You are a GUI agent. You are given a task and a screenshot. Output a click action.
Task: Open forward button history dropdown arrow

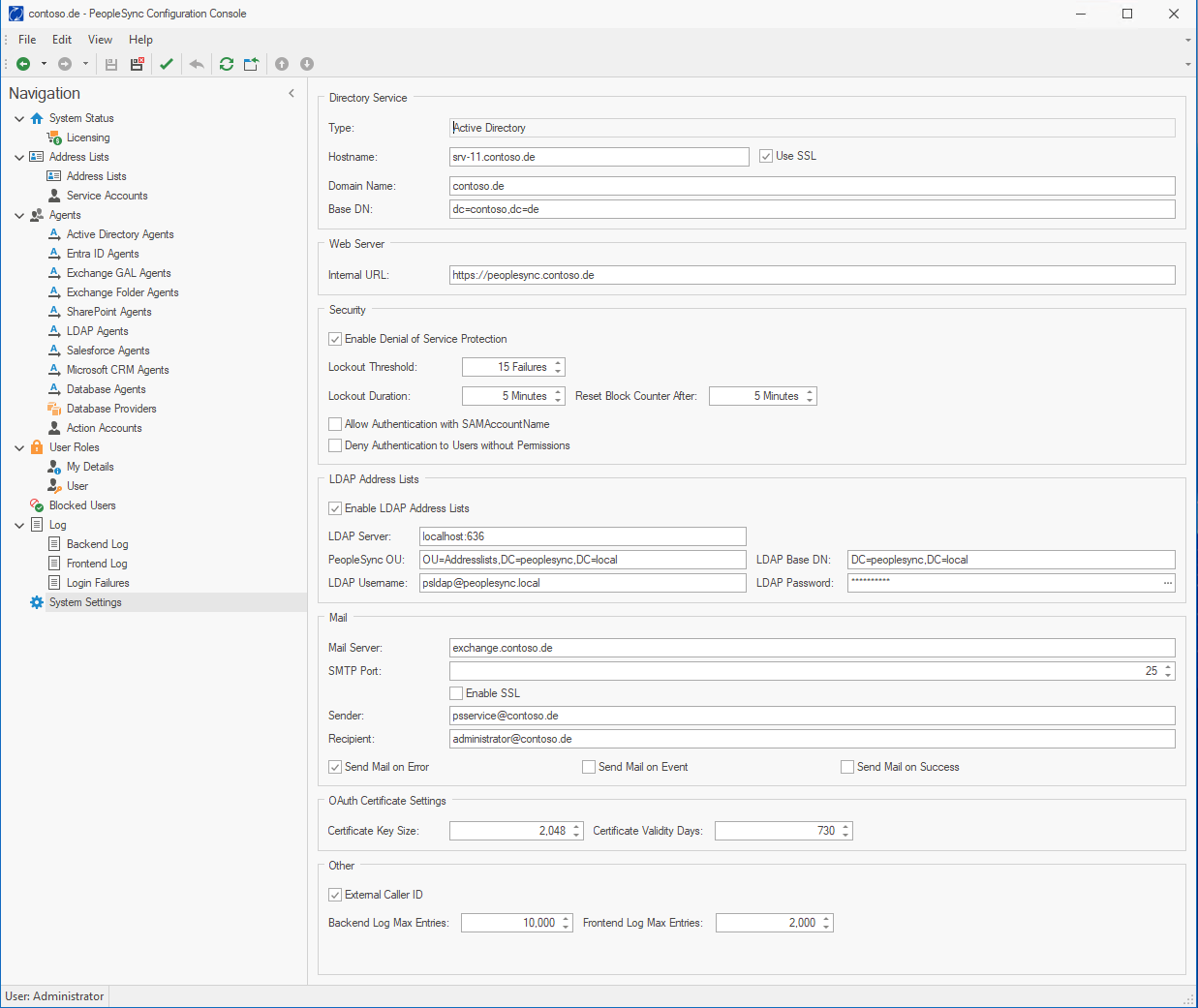(x=85, y=64)
